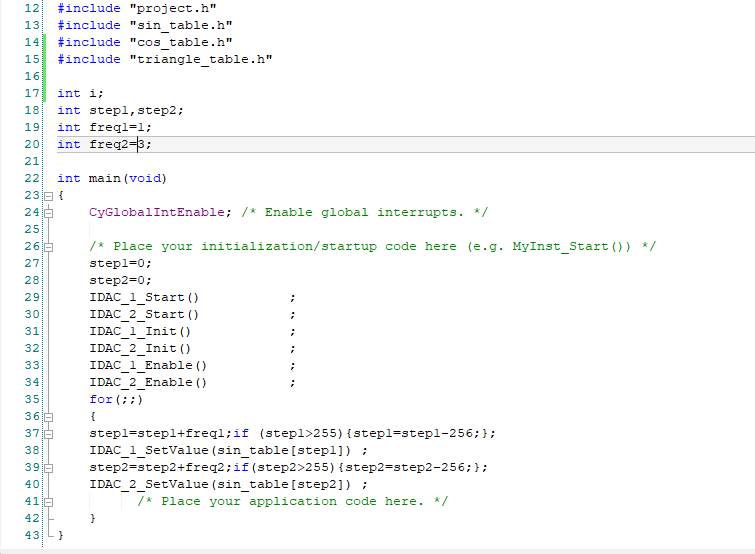Toggle the fold marker at line 41
This screenshot has height=554, width=755.
tap(48, 502)
